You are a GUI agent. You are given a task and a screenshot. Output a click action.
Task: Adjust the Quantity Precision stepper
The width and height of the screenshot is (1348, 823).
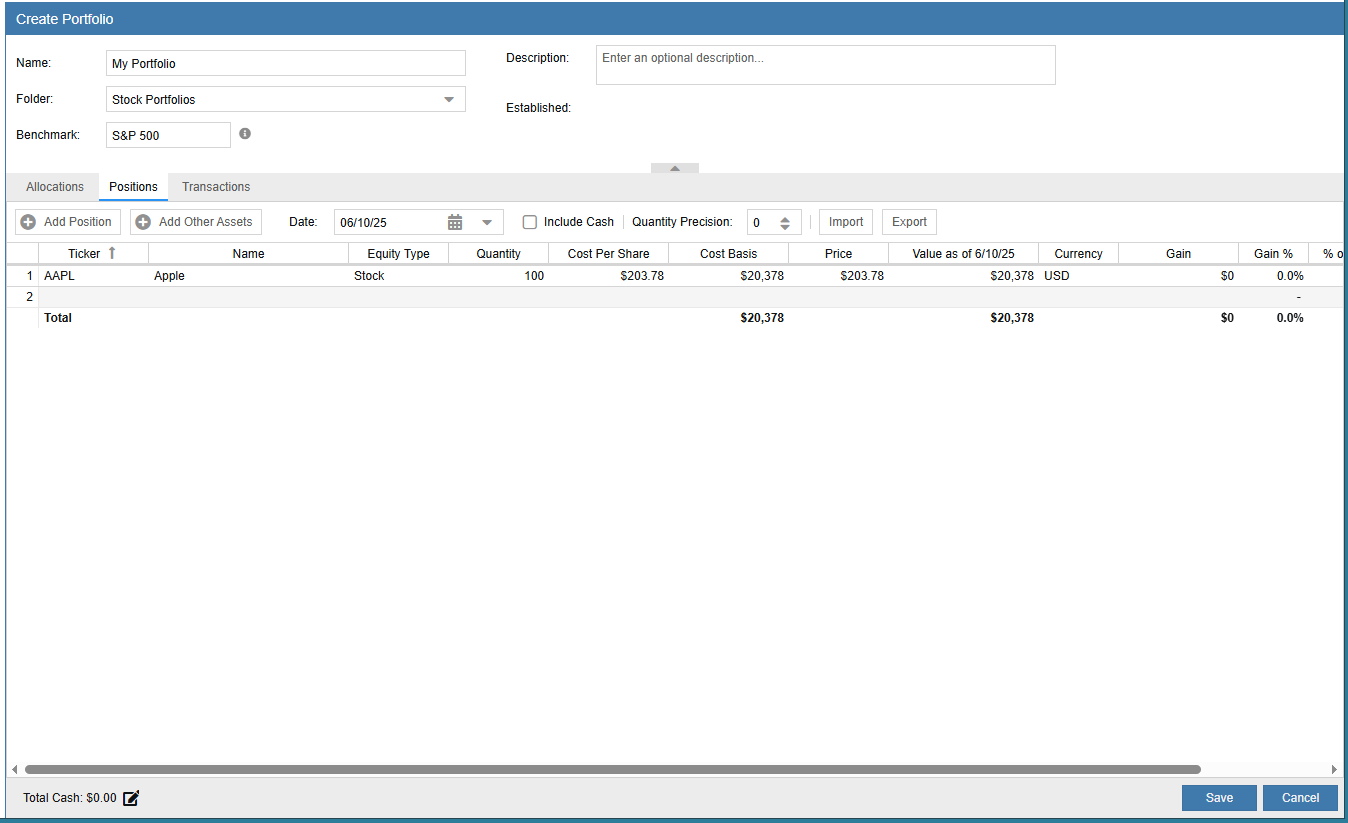(x=785, y=223)
